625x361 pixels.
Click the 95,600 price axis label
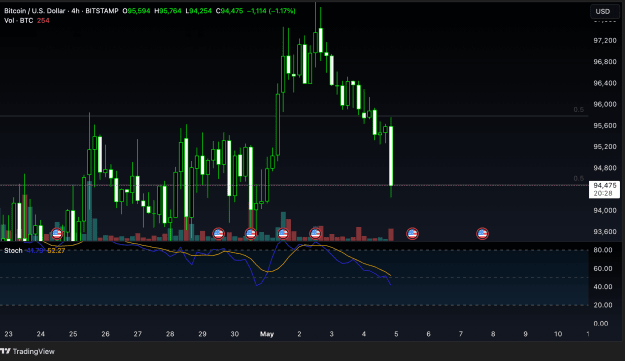(x=605, y=126)
